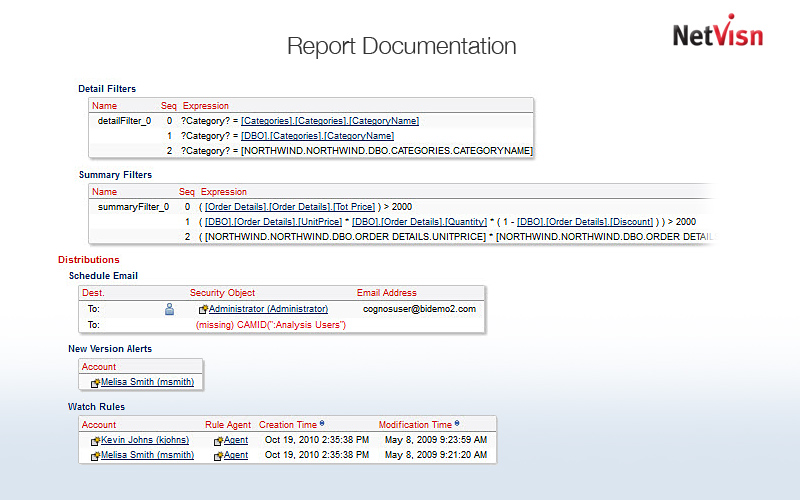Open the [Categories].[Categories].[CategoryName] expression link
This screenshot has width=800, height=500.
tap(330, 121)
